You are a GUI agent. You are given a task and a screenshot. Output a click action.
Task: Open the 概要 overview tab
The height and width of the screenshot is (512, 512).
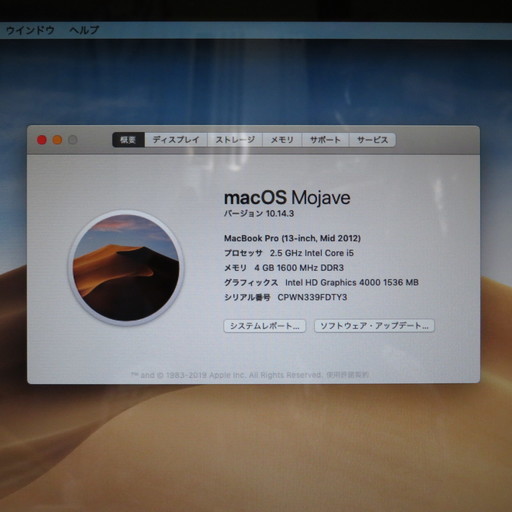[128, 140]
